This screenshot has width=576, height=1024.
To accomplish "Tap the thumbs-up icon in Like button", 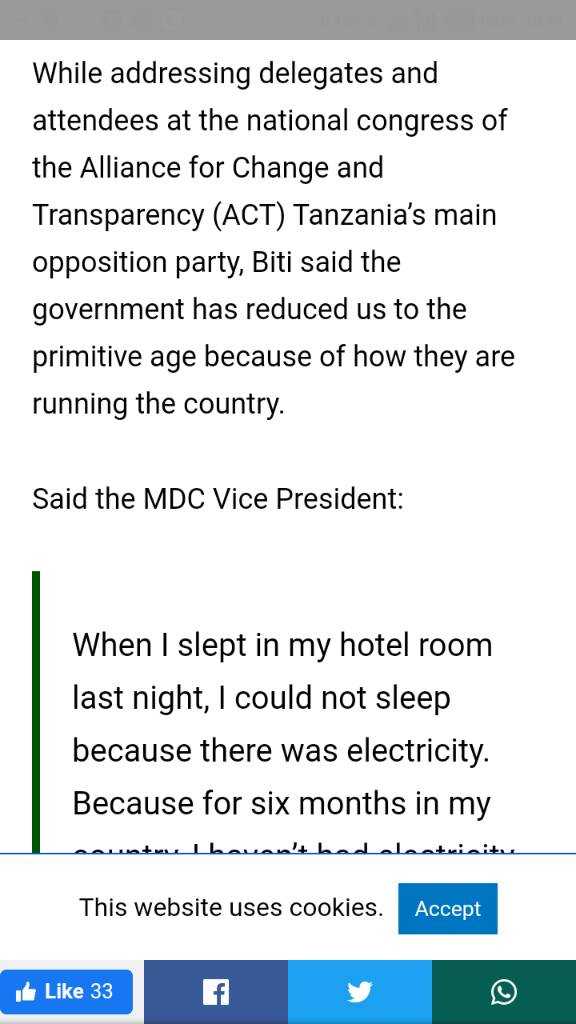I will (x=25, y=992).
